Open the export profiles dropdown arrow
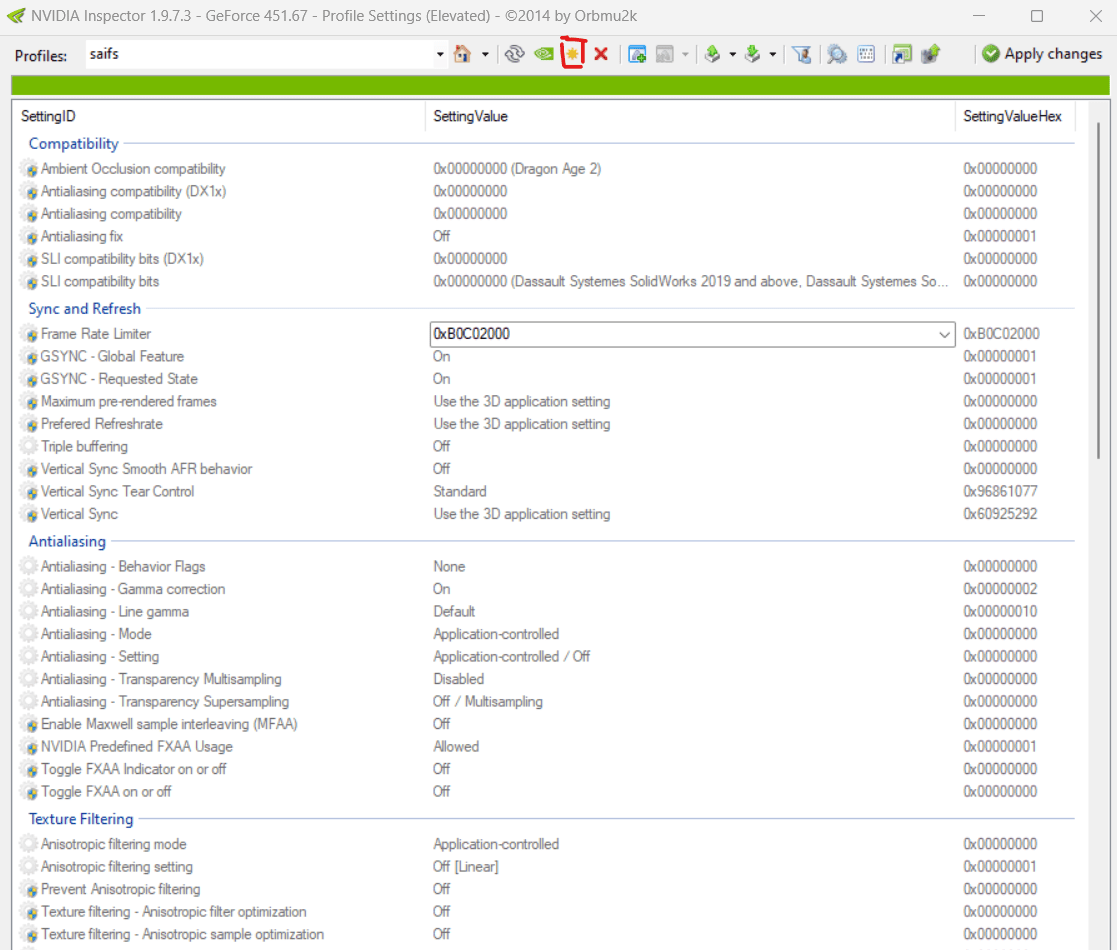Screen dimensions: 1117x950 732,53
